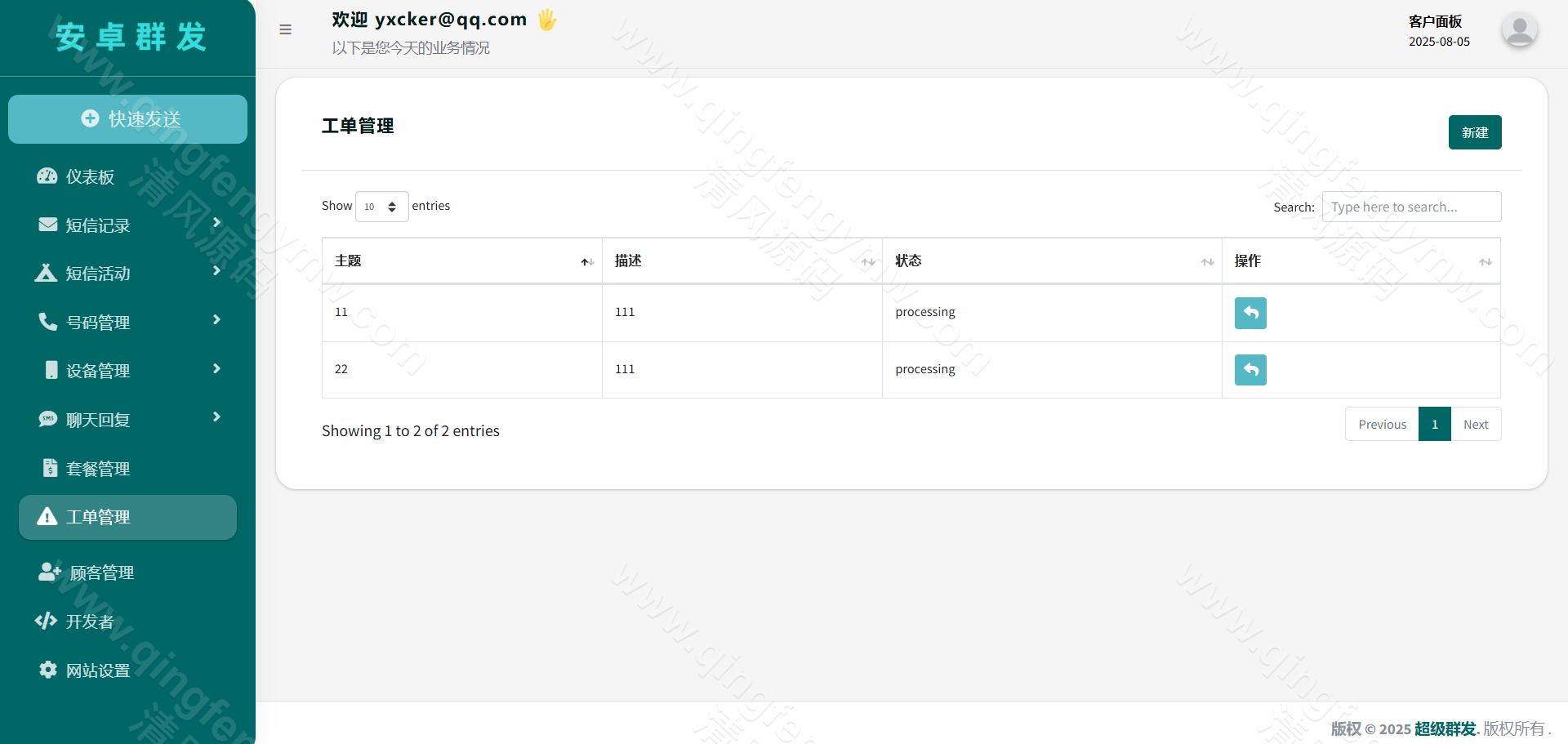
Task: Open 仪表板 menu item
Action: (127, 176)
